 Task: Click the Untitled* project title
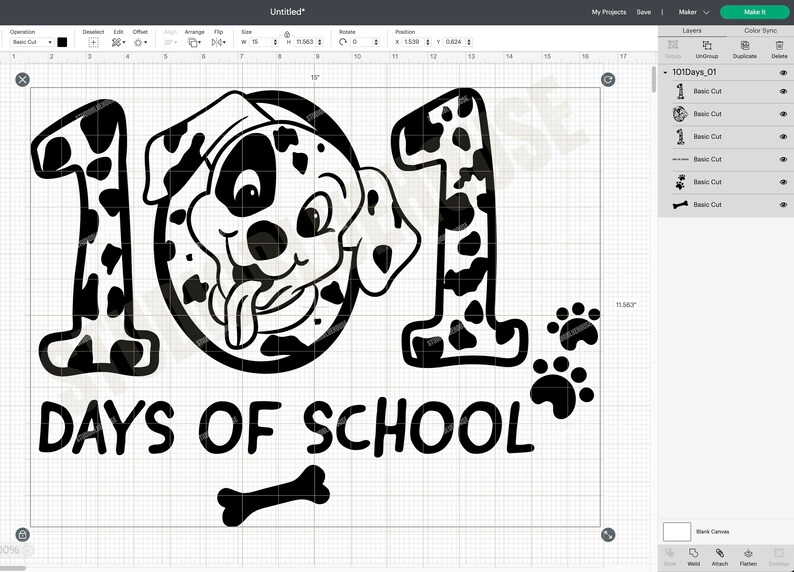(x=287, y=12)
